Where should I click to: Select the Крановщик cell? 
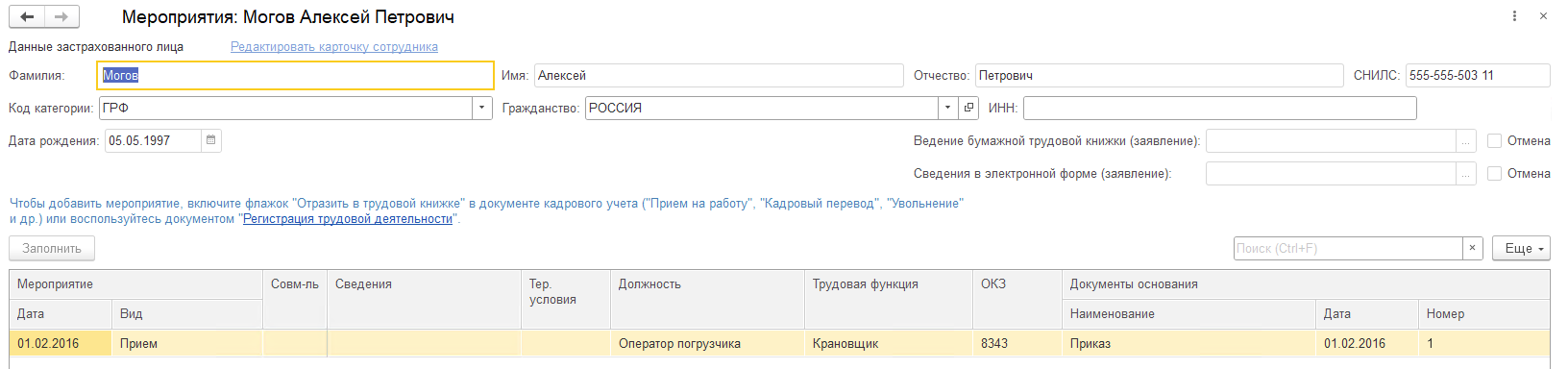coord(889,343)
